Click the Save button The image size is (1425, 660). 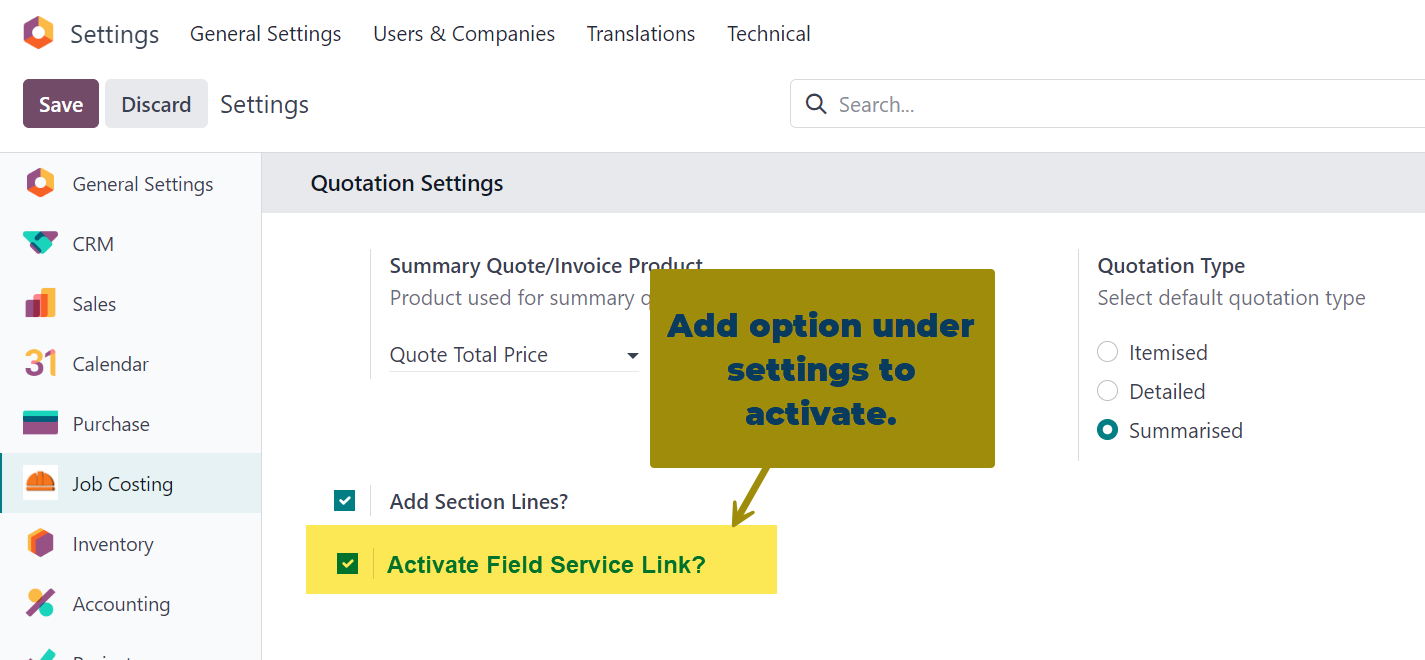61,104
